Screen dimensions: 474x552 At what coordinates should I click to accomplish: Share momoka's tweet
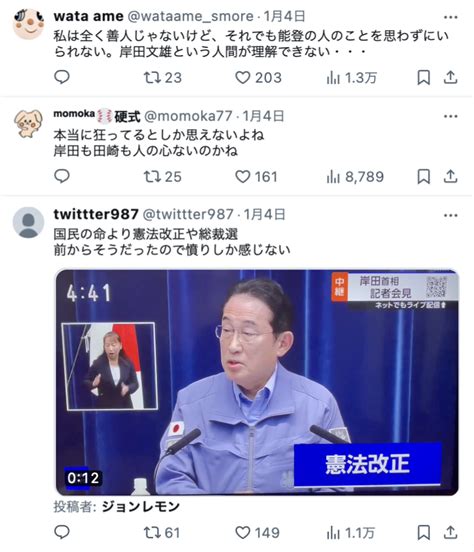pyautogui.click(x=450, y=176)
